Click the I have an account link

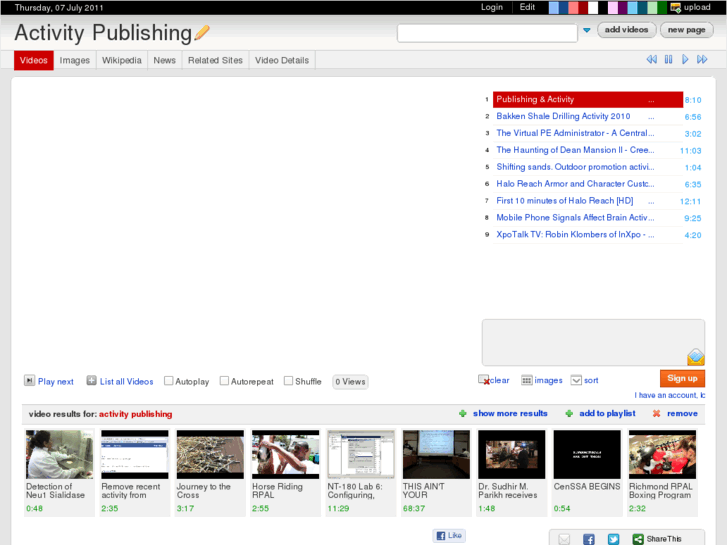pyautogui.click(x=670, y=395)
